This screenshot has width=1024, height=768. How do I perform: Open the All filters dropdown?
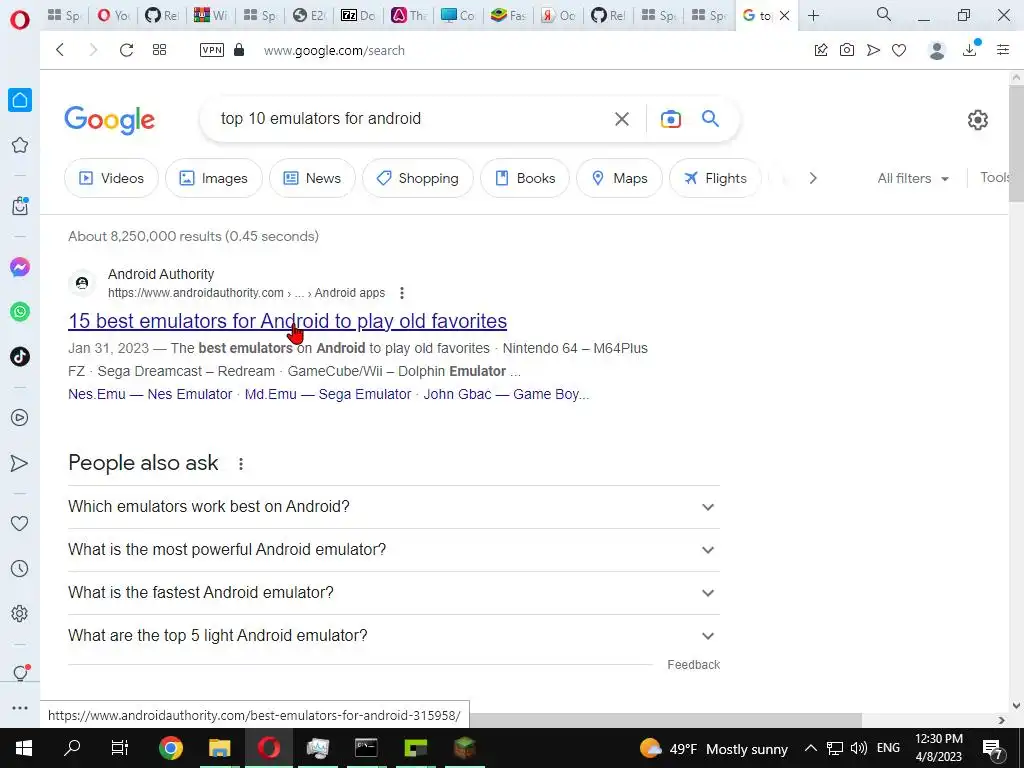click(x=913, y=178)
